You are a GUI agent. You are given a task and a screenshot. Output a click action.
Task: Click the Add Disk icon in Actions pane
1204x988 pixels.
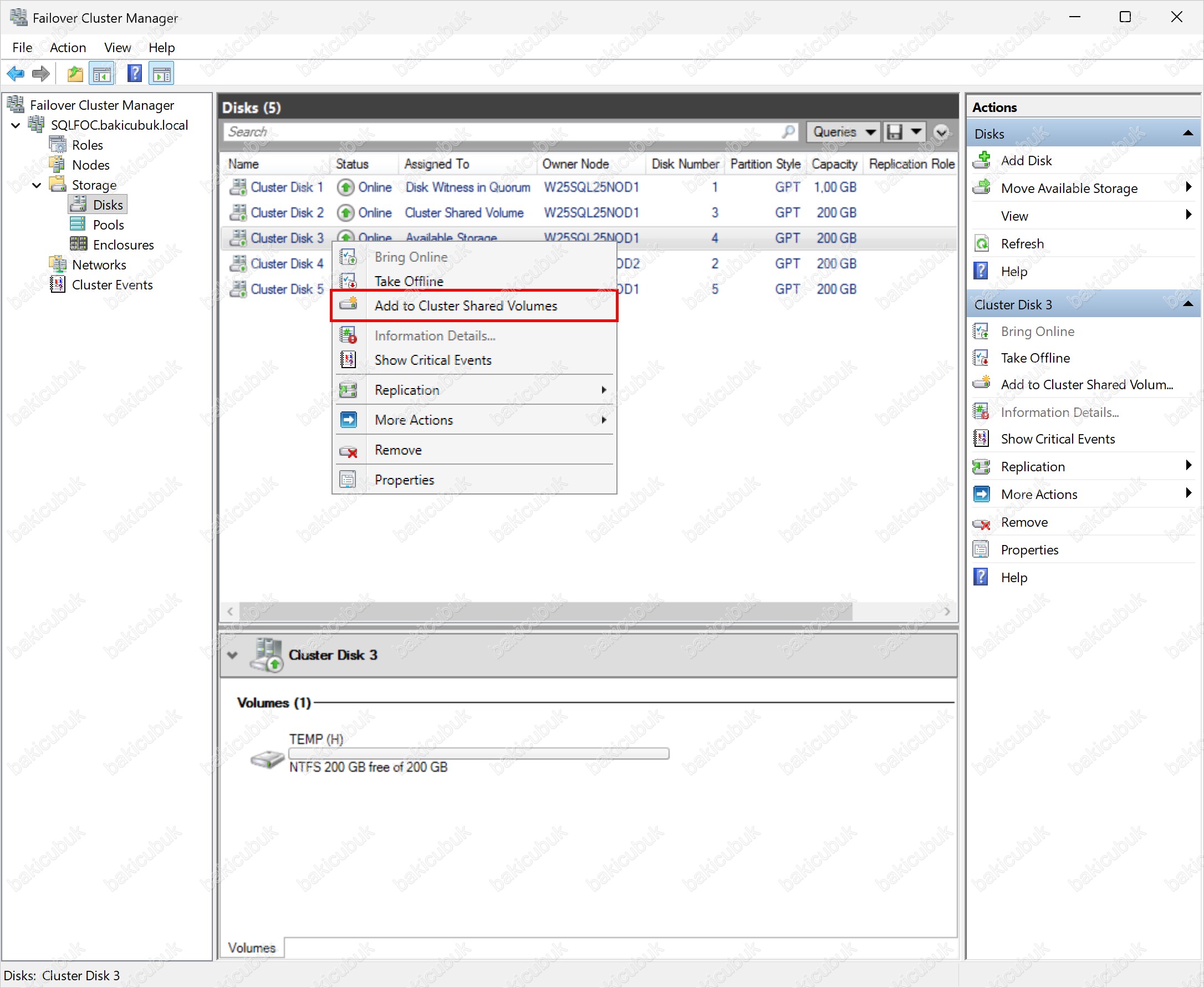point(982,160)
